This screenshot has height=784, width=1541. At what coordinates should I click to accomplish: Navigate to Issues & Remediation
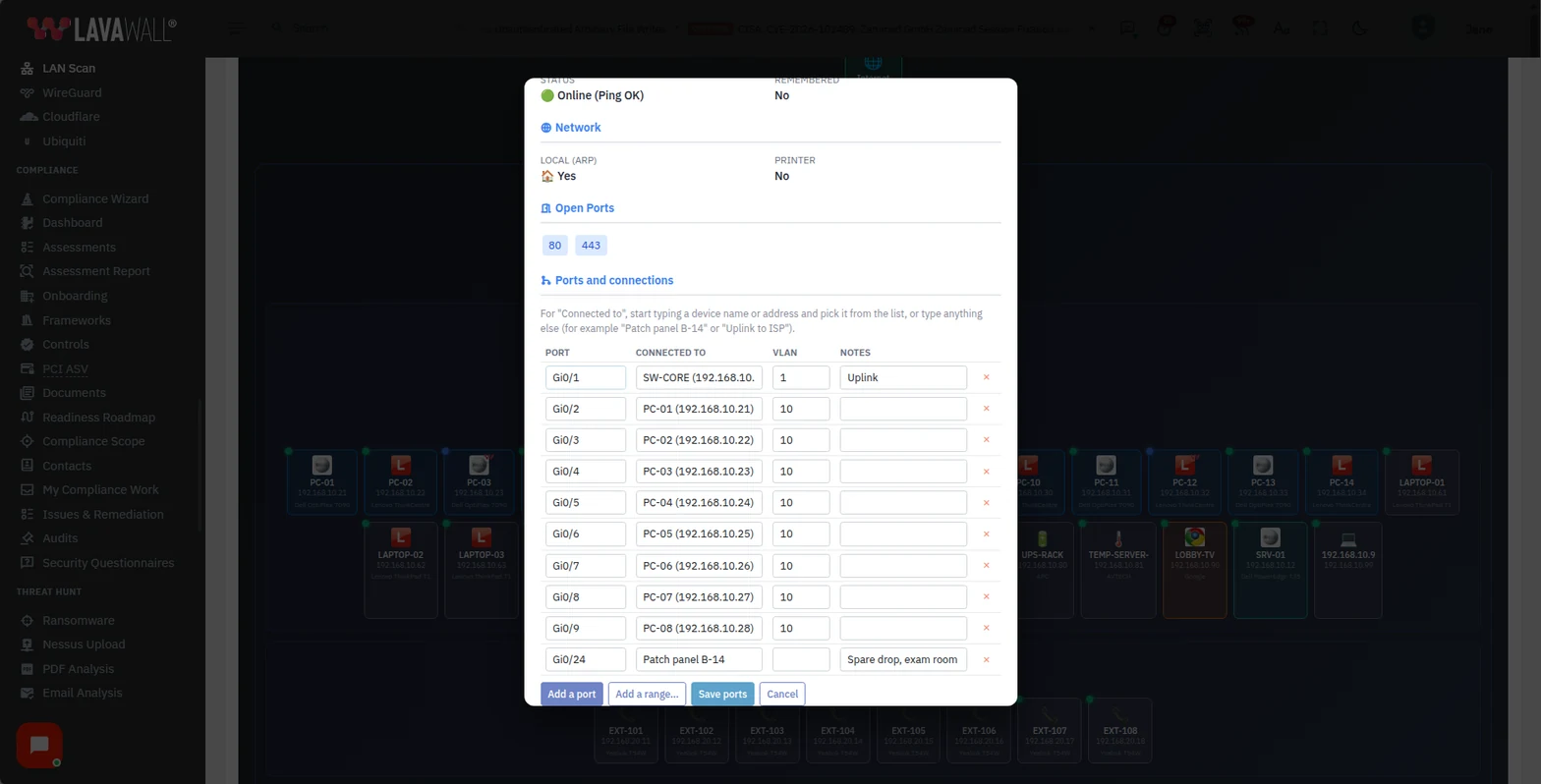(103, 514)
